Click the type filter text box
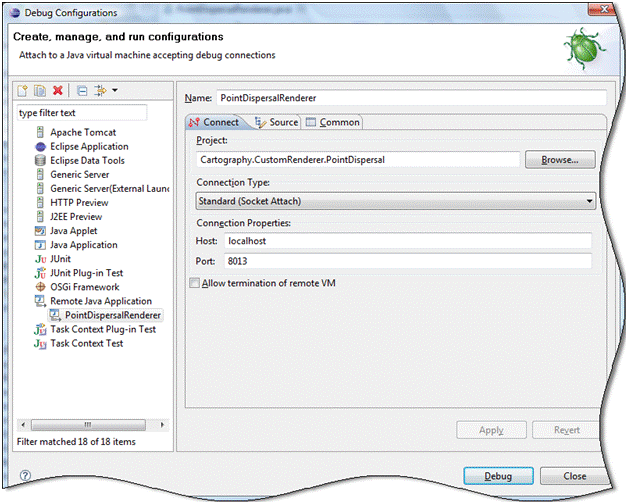This screenshot has width=628, height=504. click(x=82, y=113)
